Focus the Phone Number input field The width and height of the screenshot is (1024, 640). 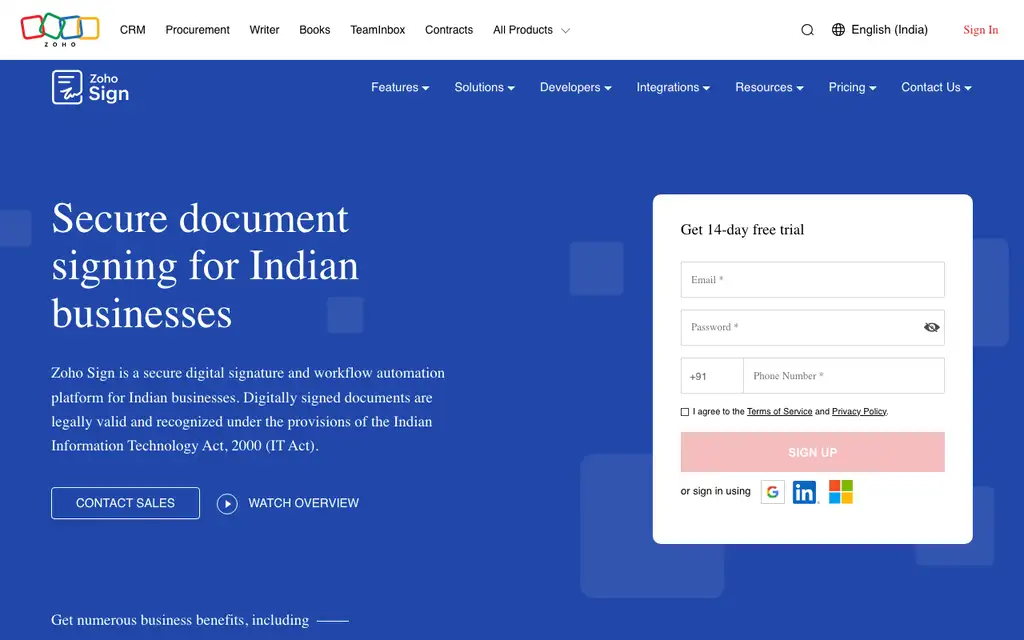[844, 376]
